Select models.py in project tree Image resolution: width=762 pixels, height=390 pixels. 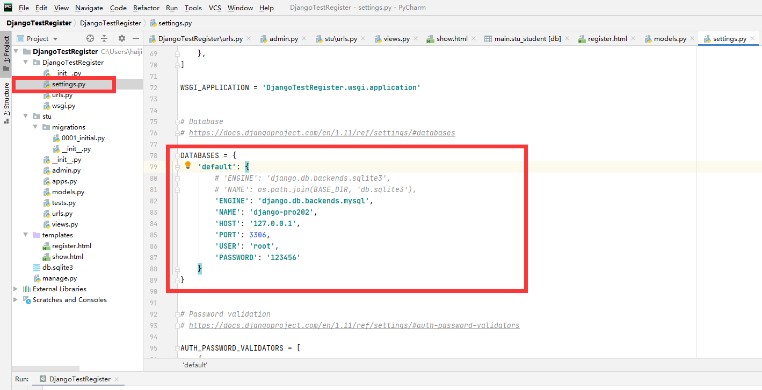click(x=68, y=192)
